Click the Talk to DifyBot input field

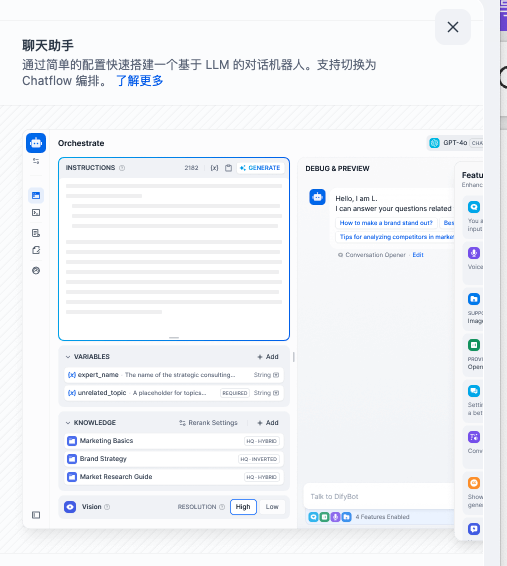(379, 496)
